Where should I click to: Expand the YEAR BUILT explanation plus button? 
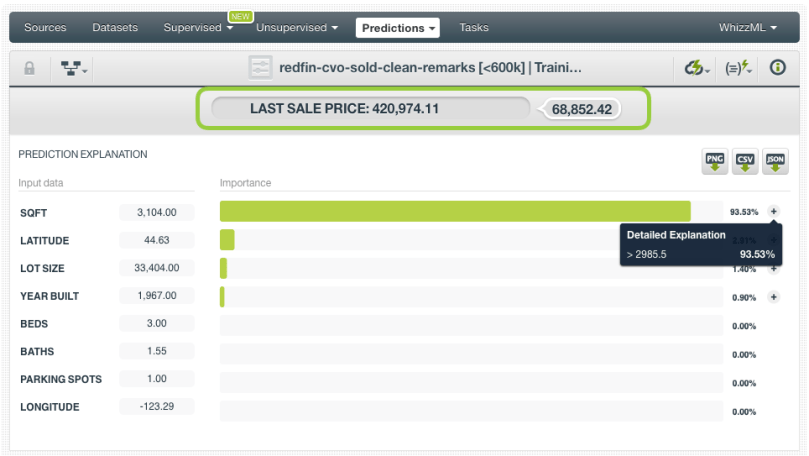coord(773,297)
